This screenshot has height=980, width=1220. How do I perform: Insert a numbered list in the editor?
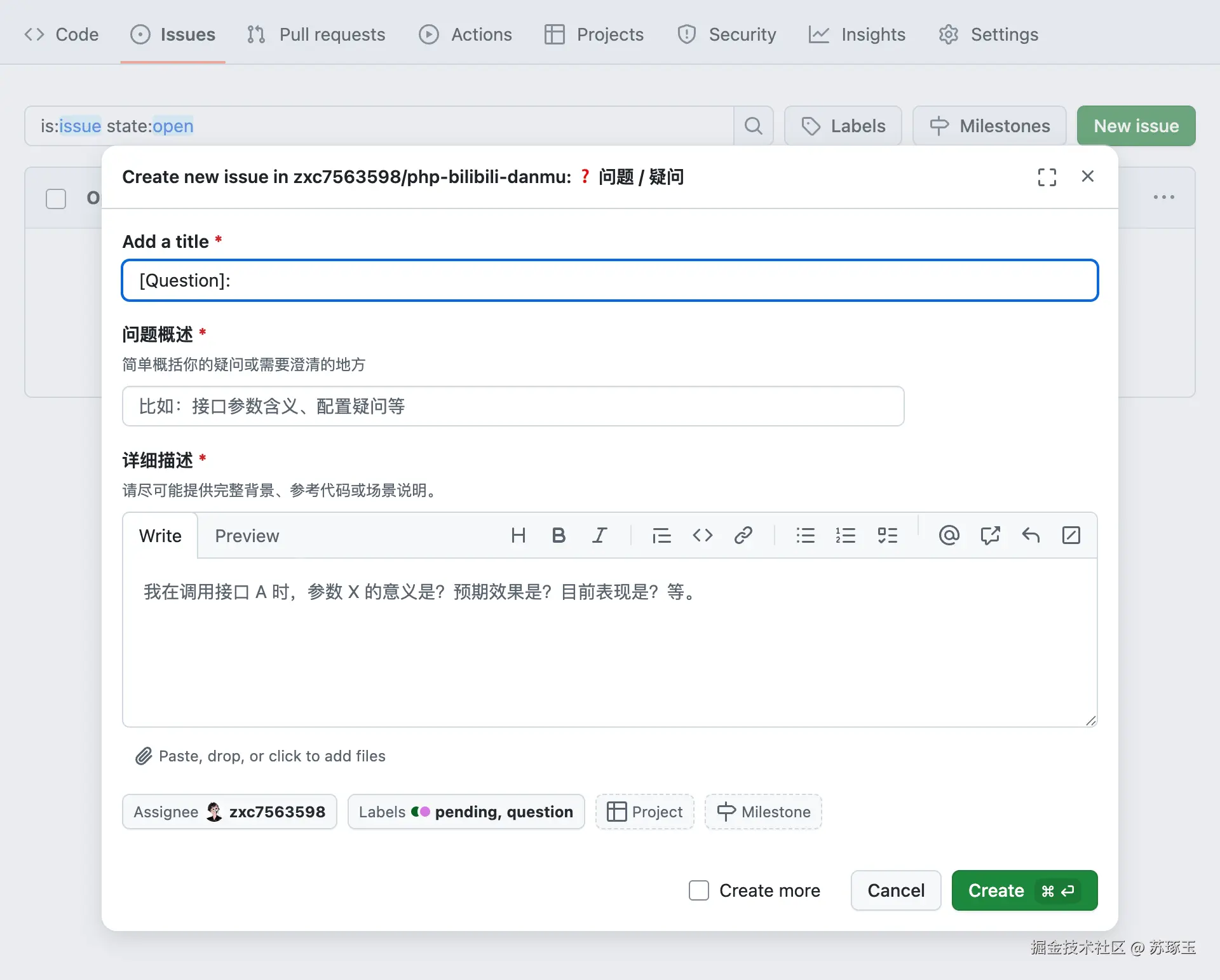(x=846, y=536)
